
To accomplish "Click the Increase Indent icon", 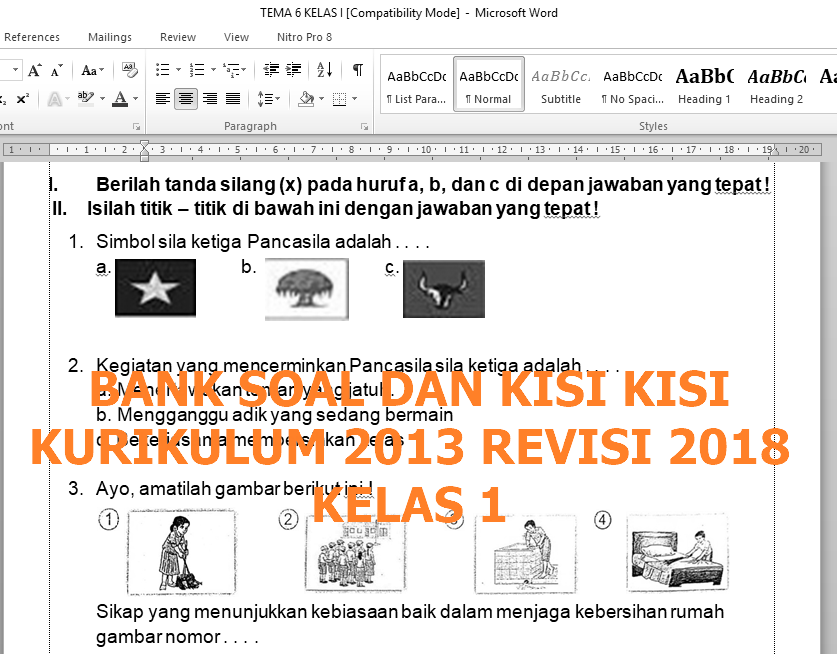I will 294,69.
